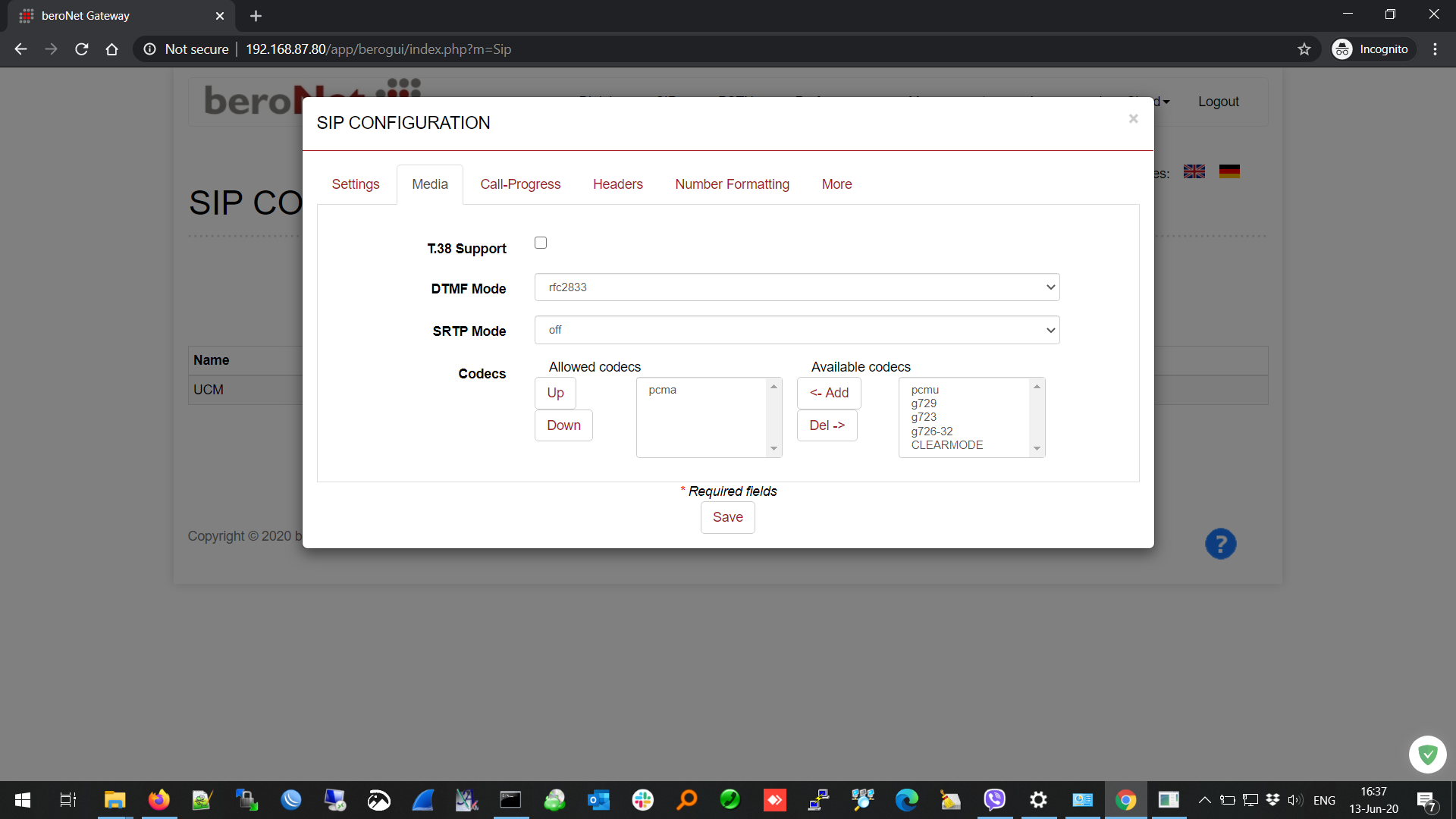Expand the DTMF Mode dropdown

point(796,287)
